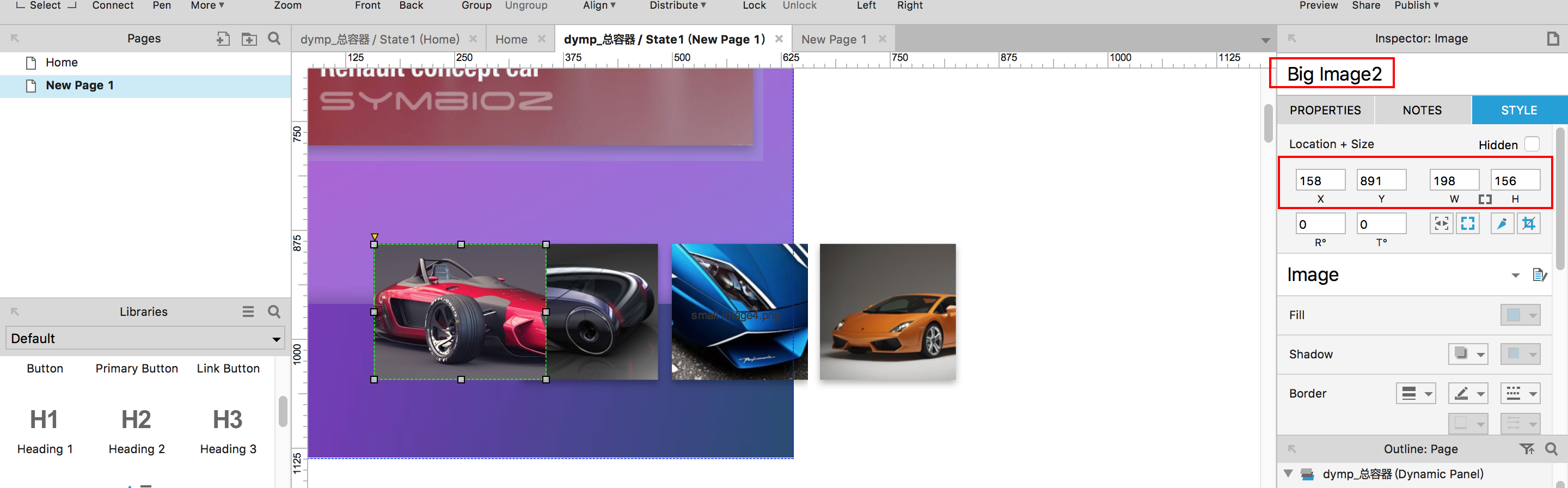Click the crop image icon
The image size is (1568, 488).
tap(1528, 224)
